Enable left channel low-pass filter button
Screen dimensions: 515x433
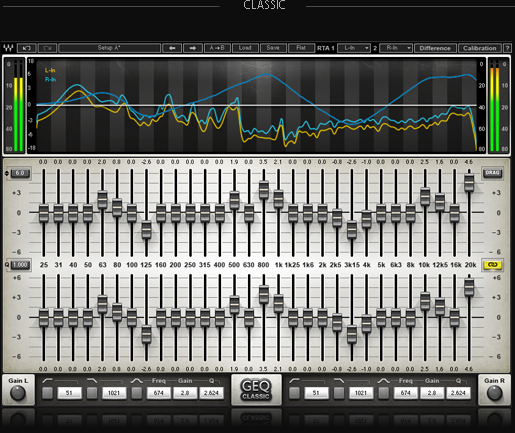pos(92,393)
